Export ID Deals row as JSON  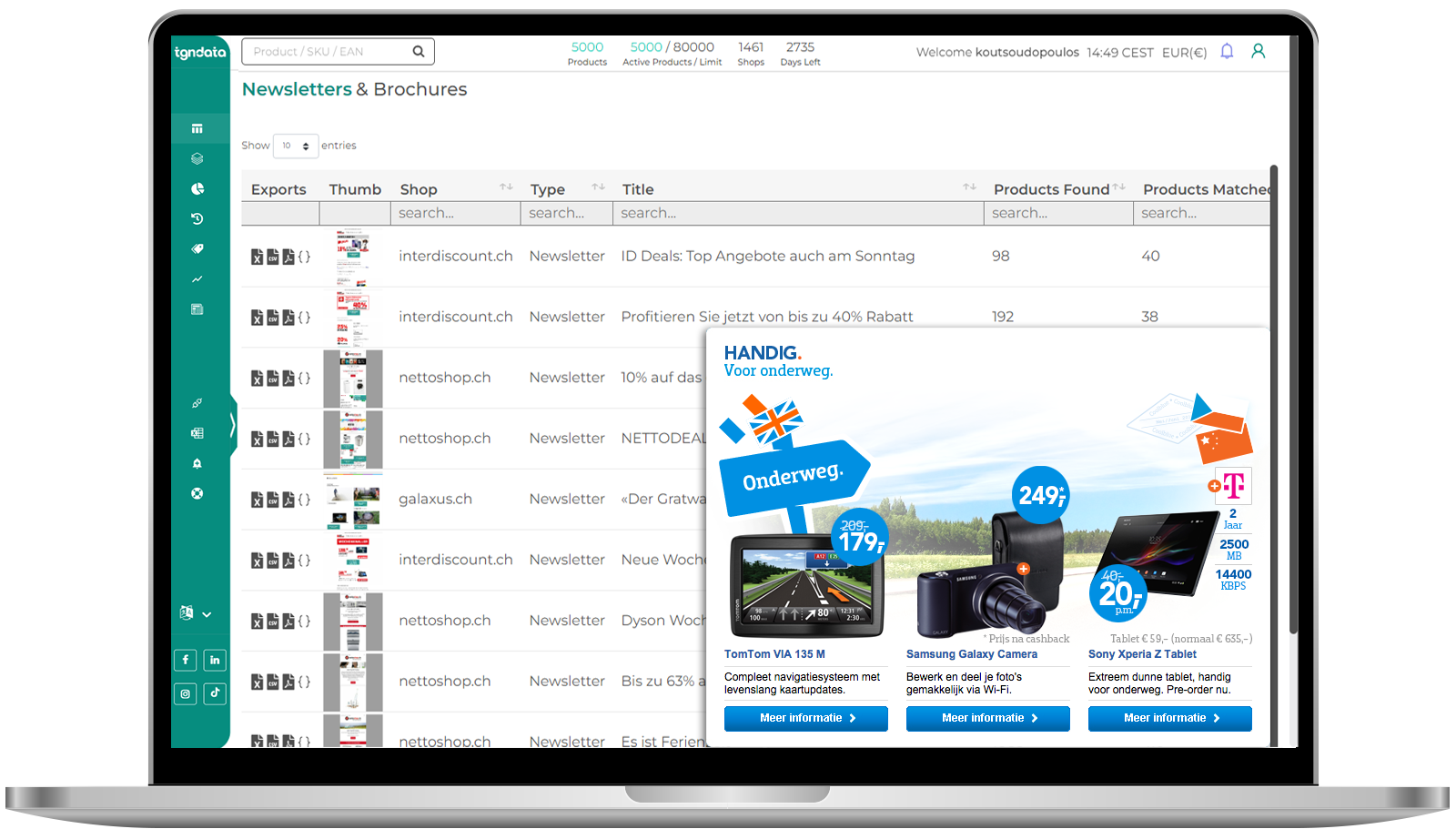click(304, 257)
